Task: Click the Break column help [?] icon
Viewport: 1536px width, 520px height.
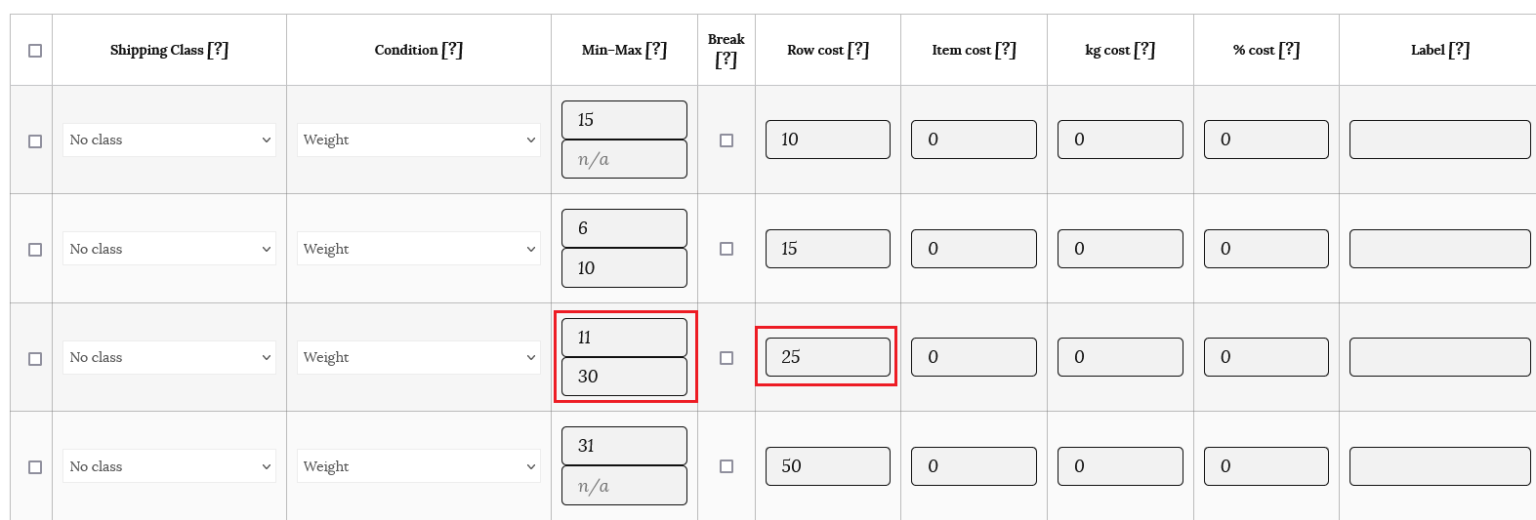Action: tap(726, 60)
